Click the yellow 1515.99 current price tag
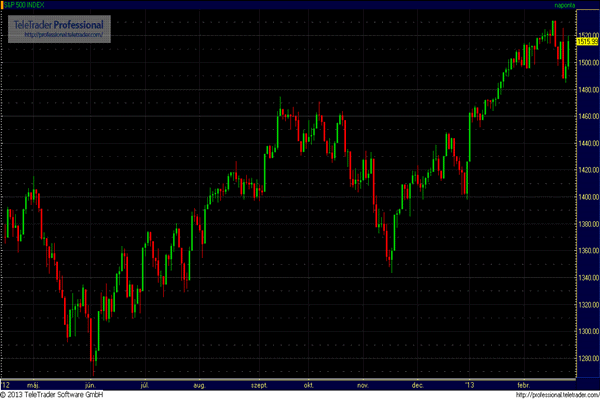Viewport: 600px width, 400px height. tap(587, 41)
